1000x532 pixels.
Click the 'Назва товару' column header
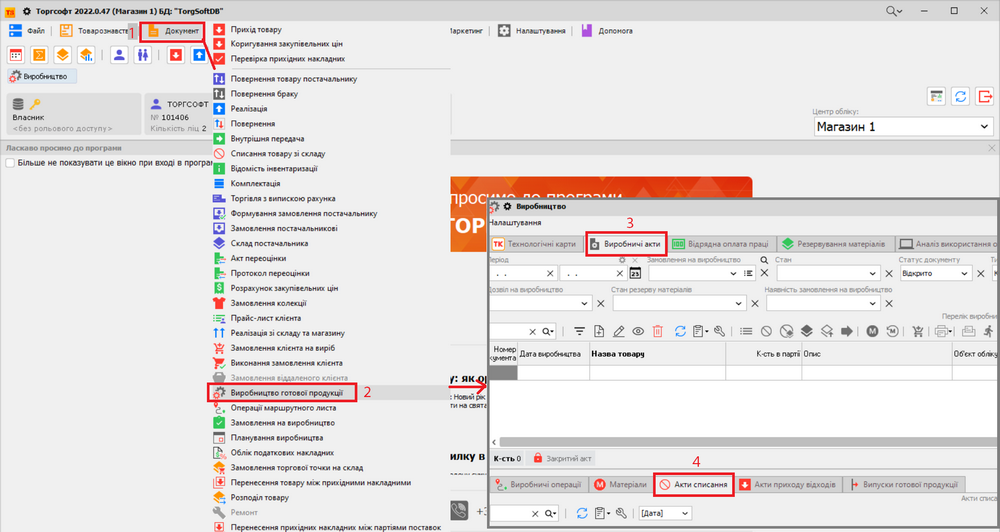pyautogui.click(x=617, y=354)
